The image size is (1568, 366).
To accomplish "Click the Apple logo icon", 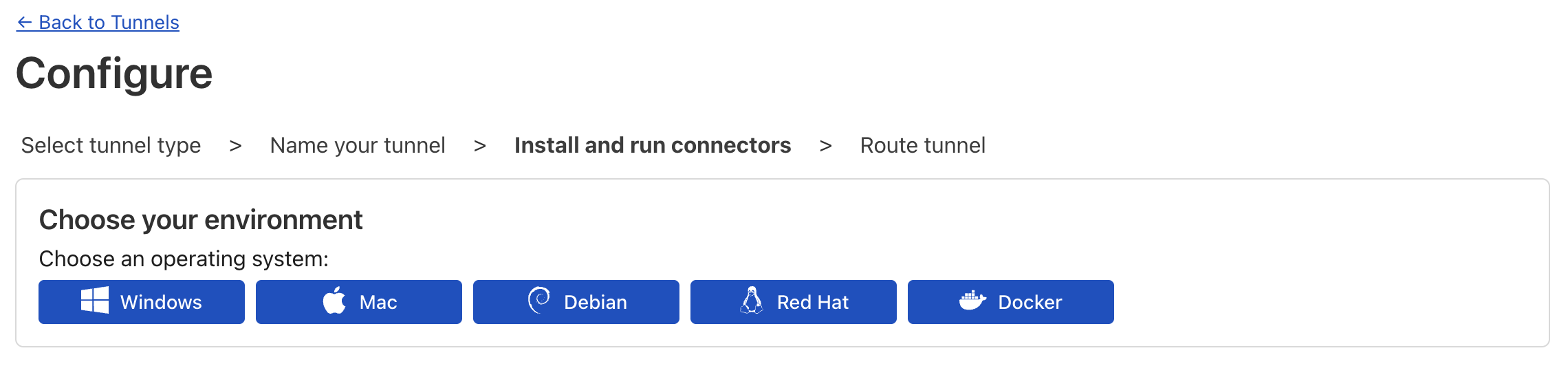I will click(335, 301).
